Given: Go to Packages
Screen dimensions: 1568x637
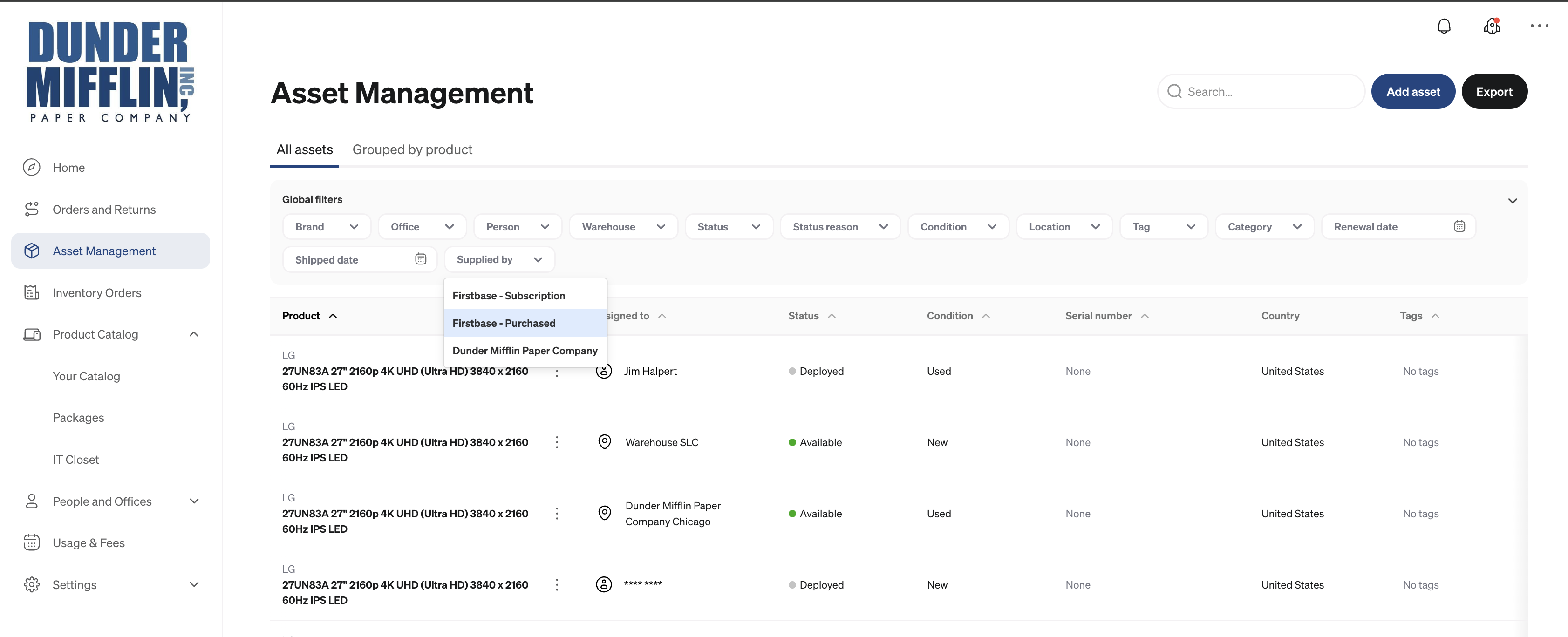Looking at the screenshot, I should tap(79, 418).
